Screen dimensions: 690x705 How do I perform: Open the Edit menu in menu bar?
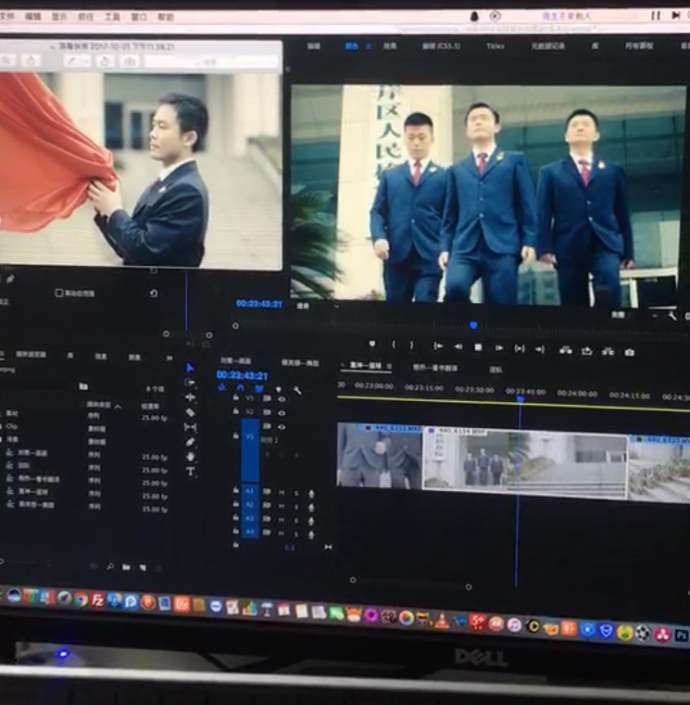pos(33,17)
